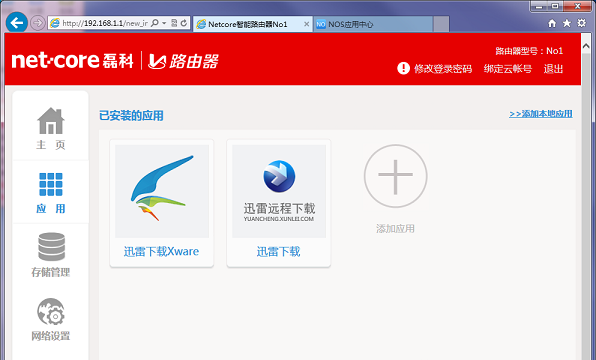Click the 路由器 brand logo in the header
Viewport: 596px width, 360px height.
[x=183, y=61]
